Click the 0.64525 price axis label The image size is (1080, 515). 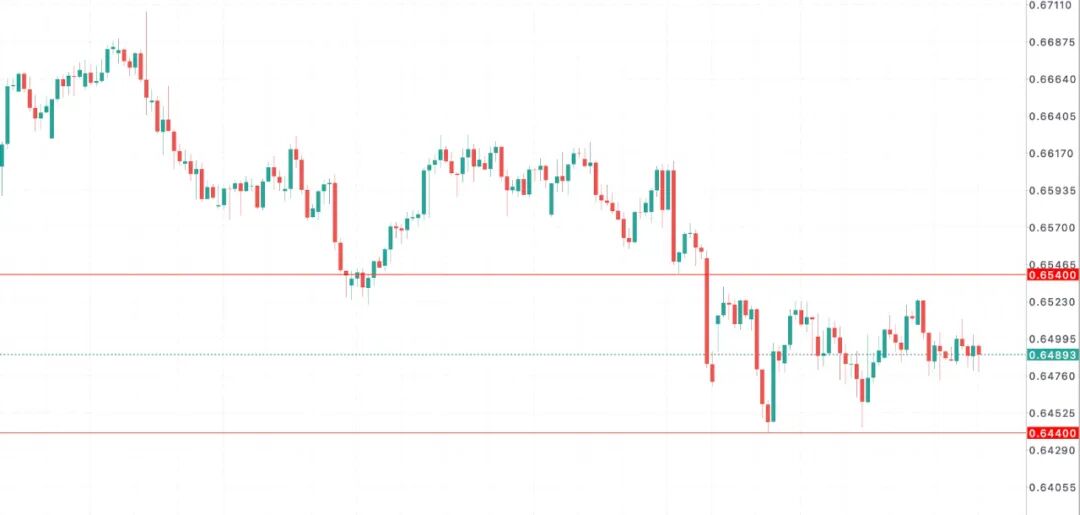1052,412
